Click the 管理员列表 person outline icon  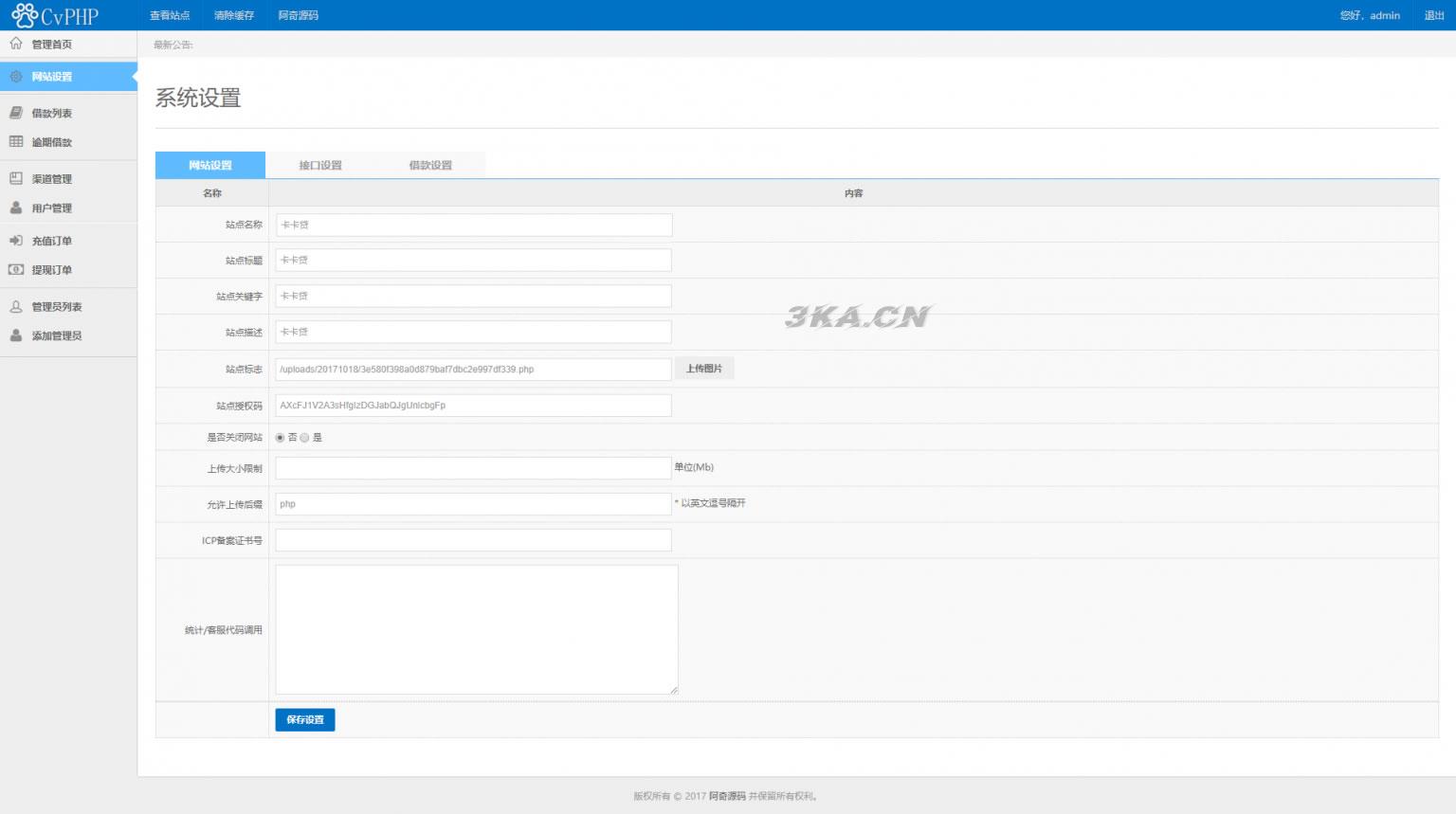pyautogui.click(x=16, y=307)
